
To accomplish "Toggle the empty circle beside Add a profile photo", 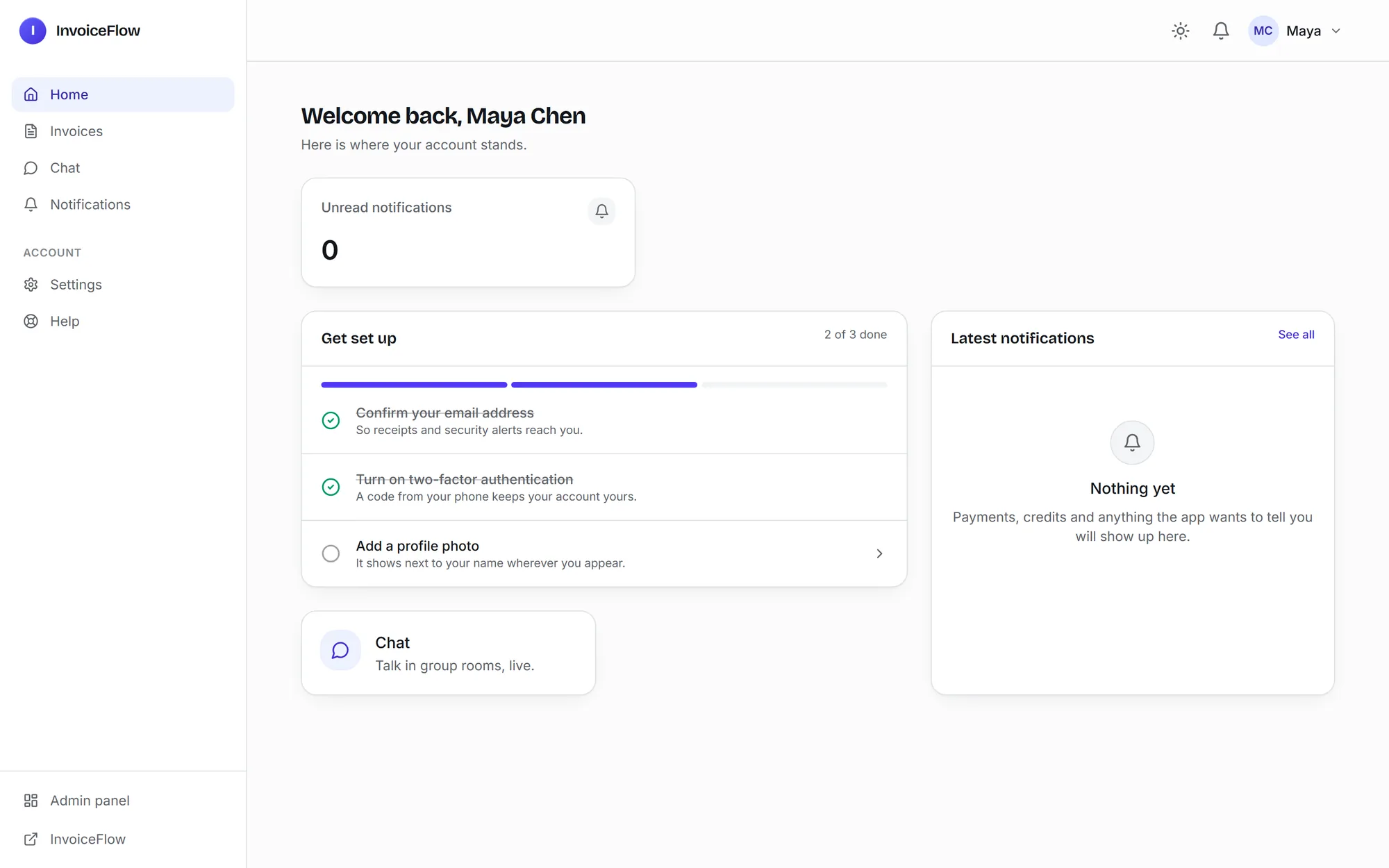I will pos(331,553).
